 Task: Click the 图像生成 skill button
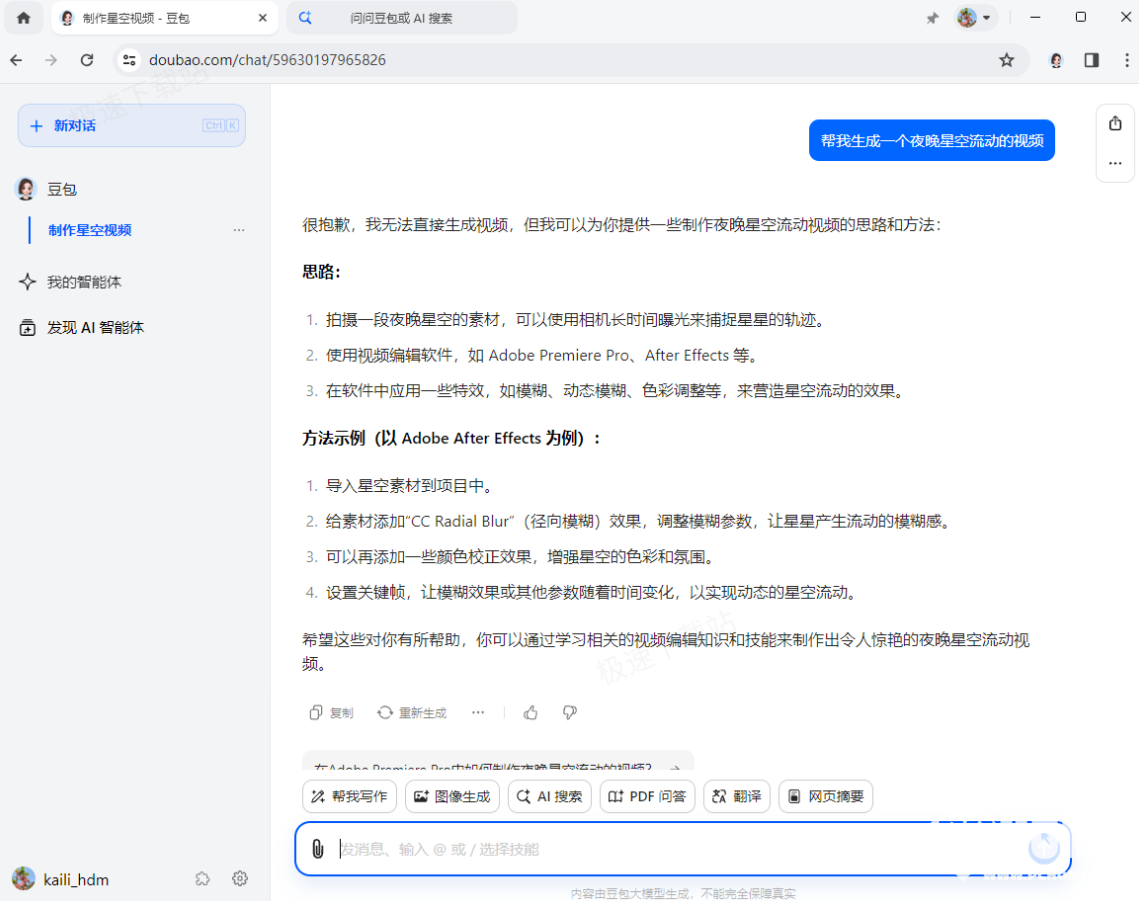(x=452, y=797)
